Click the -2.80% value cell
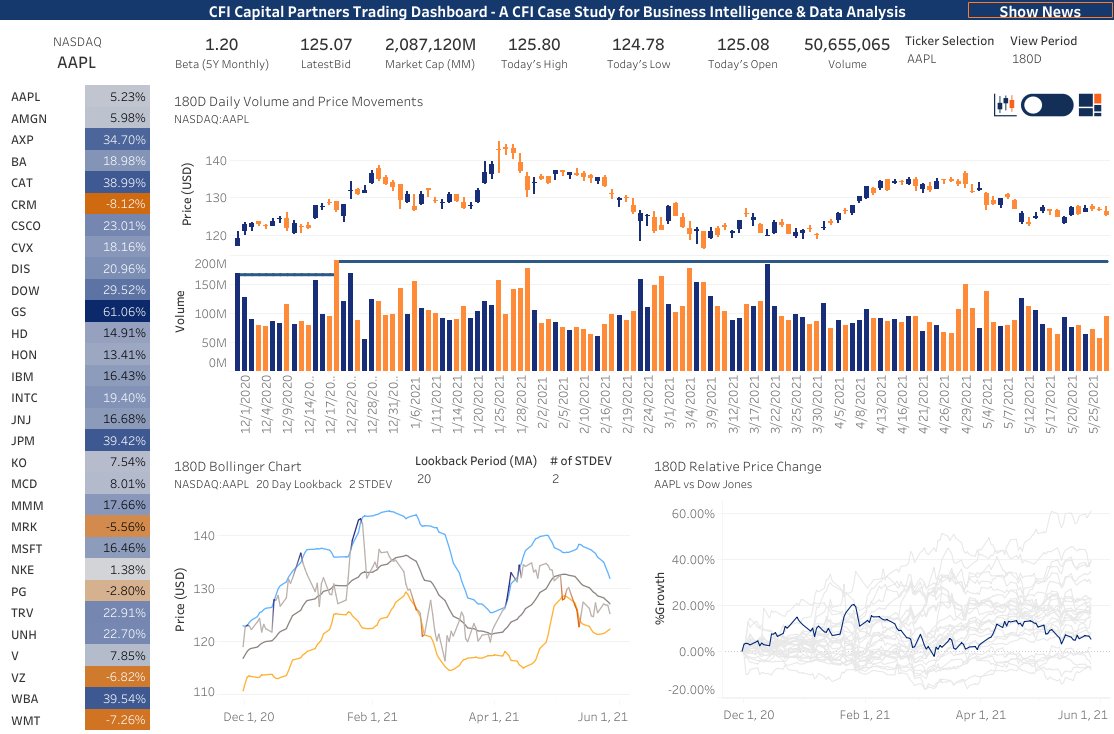The width and height of the screenshot is (1114, 734). pos(117,590)
